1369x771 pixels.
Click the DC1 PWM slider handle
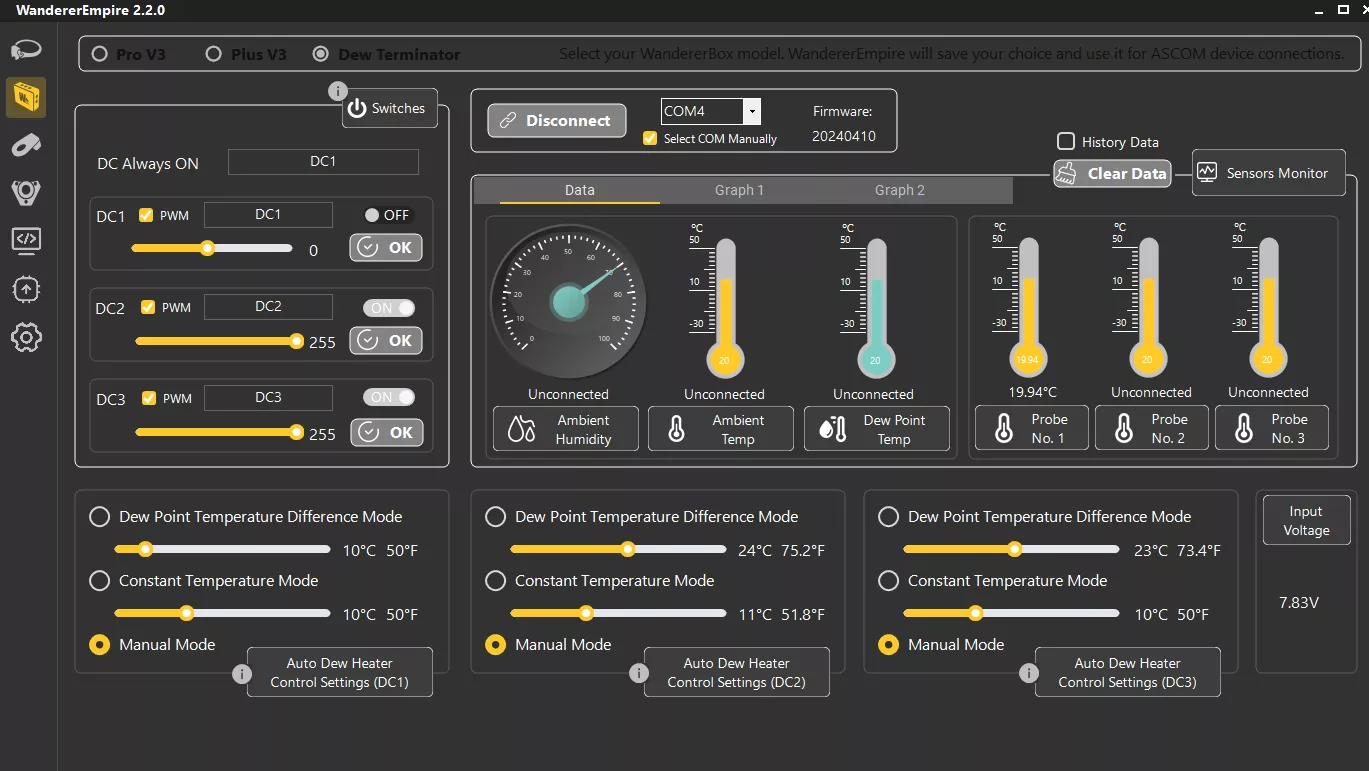(x=207, y=248)
